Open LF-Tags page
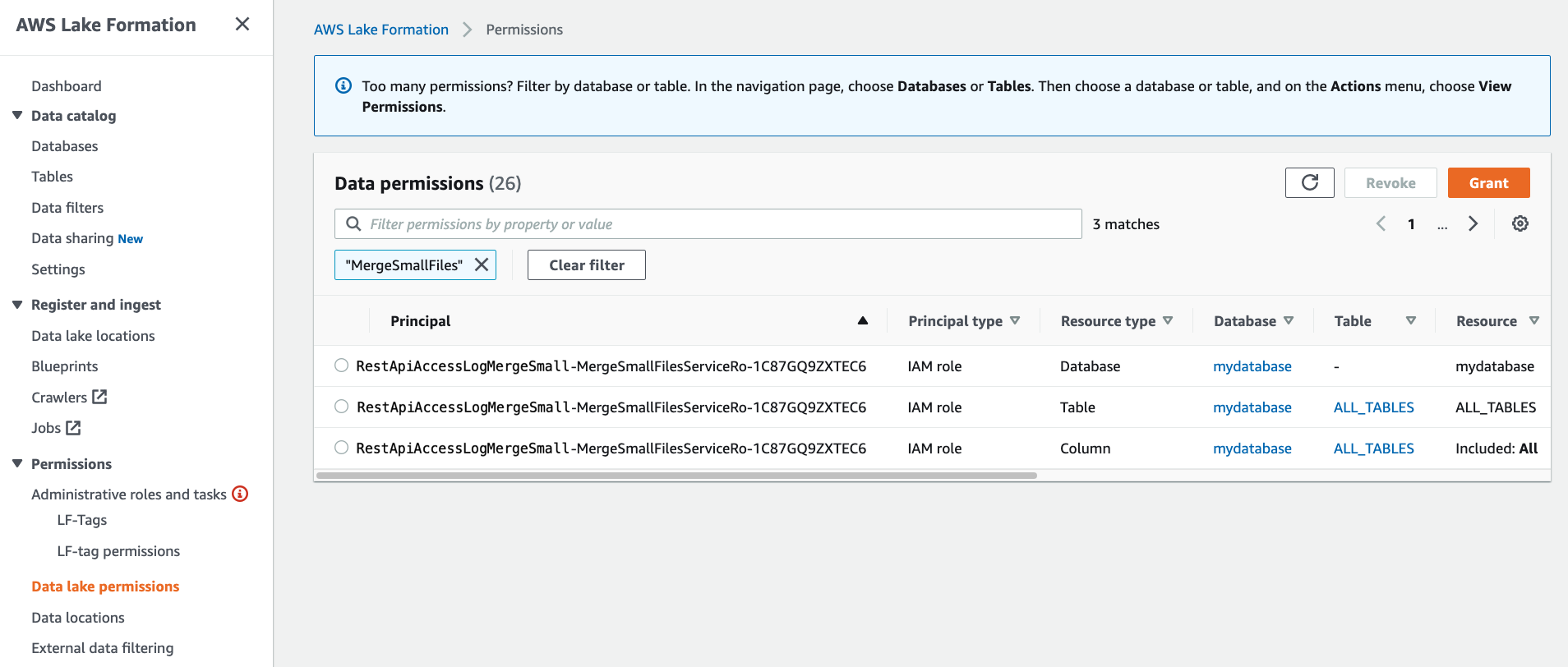 point(82,519)
